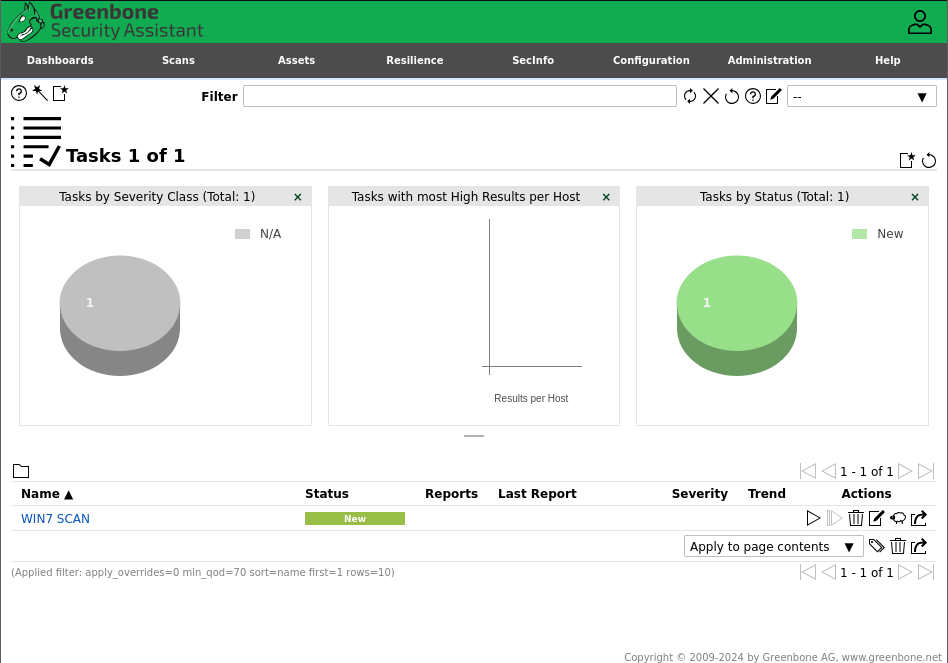
Task: Go to last page in bottom pagination
Action: click(x=926, y=572)
